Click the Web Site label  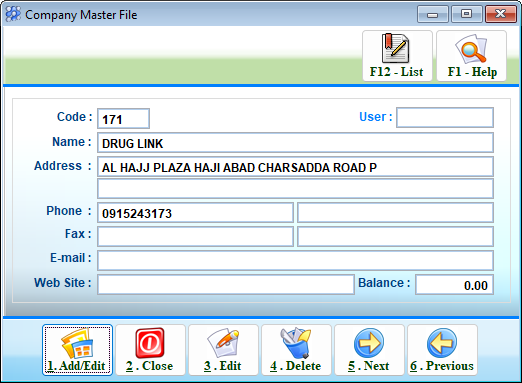[x=63, y=283]
